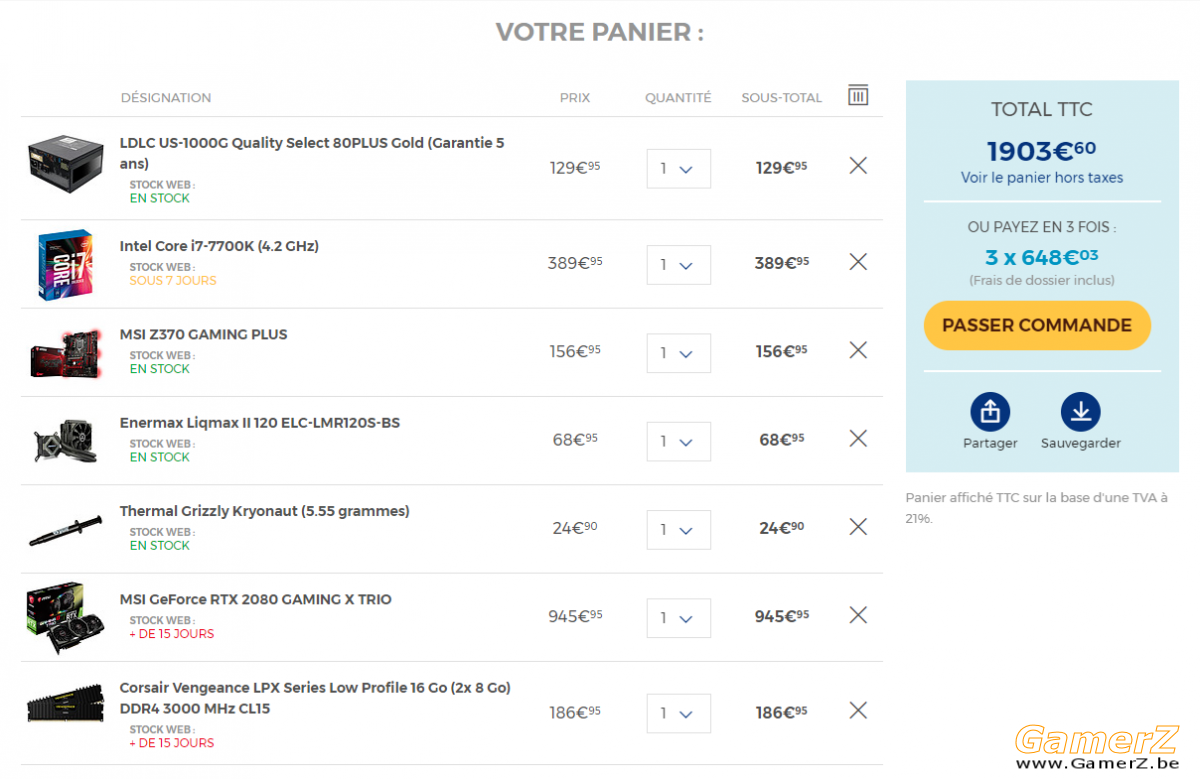Open the Voir le panier hors taxes link
1200x779 pixels.
point(1042,178)
